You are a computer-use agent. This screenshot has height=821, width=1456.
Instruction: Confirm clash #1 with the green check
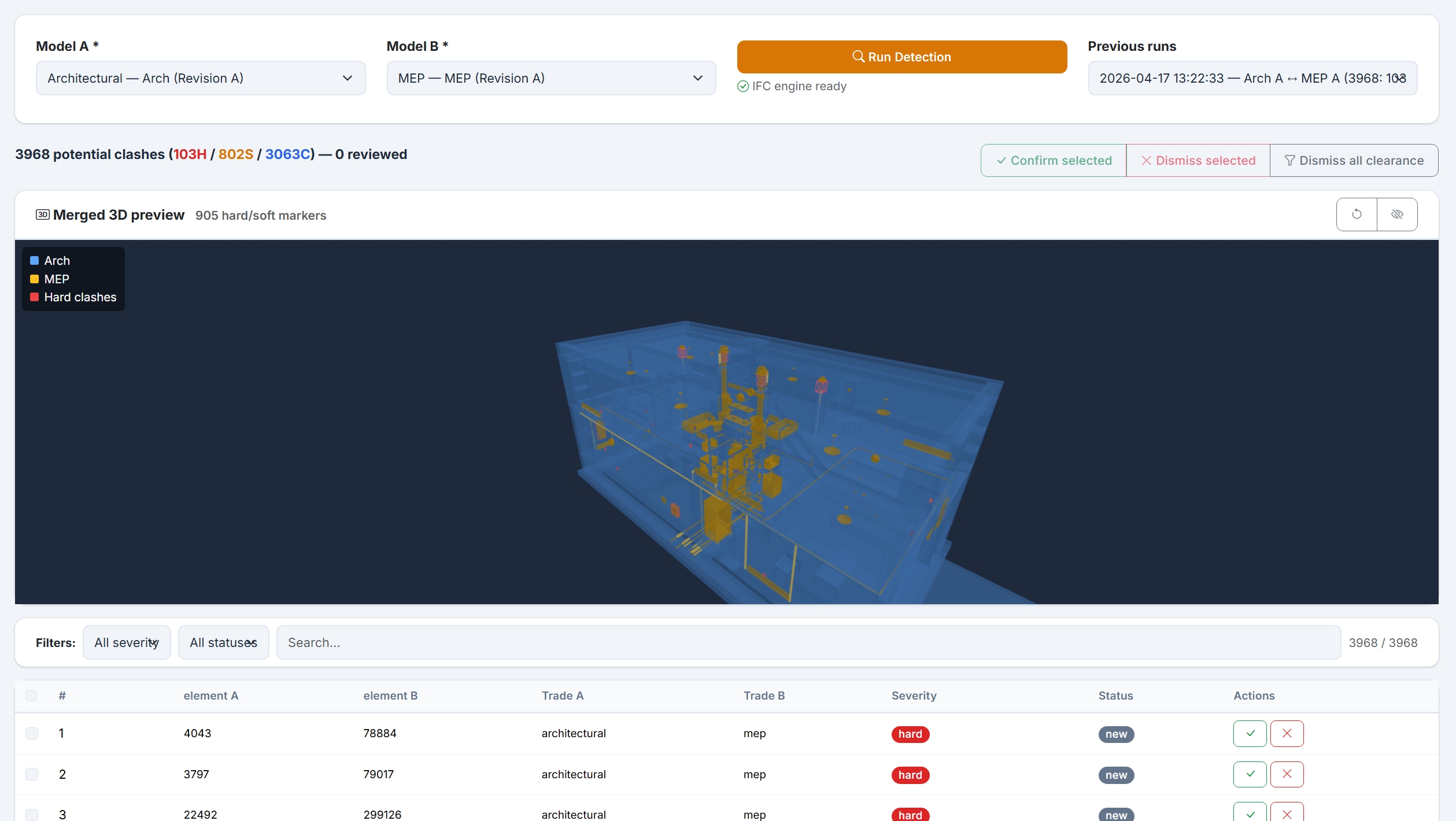pyautogui.click(x=1250, y=733)
